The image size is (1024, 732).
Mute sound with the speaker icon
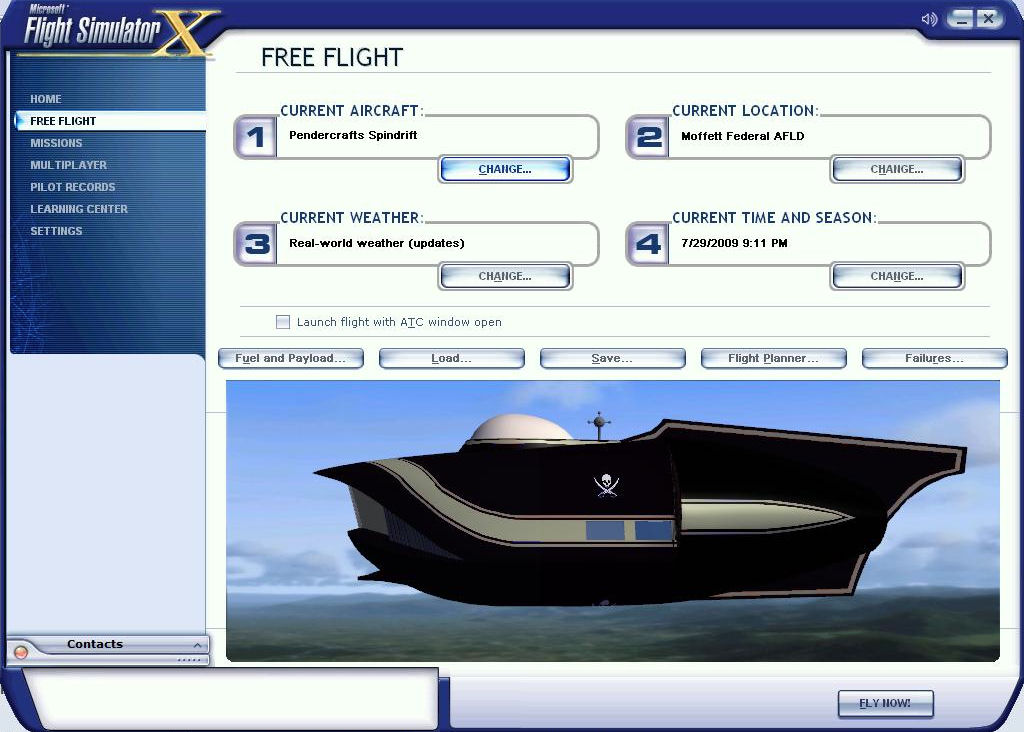tap(929, 19)
